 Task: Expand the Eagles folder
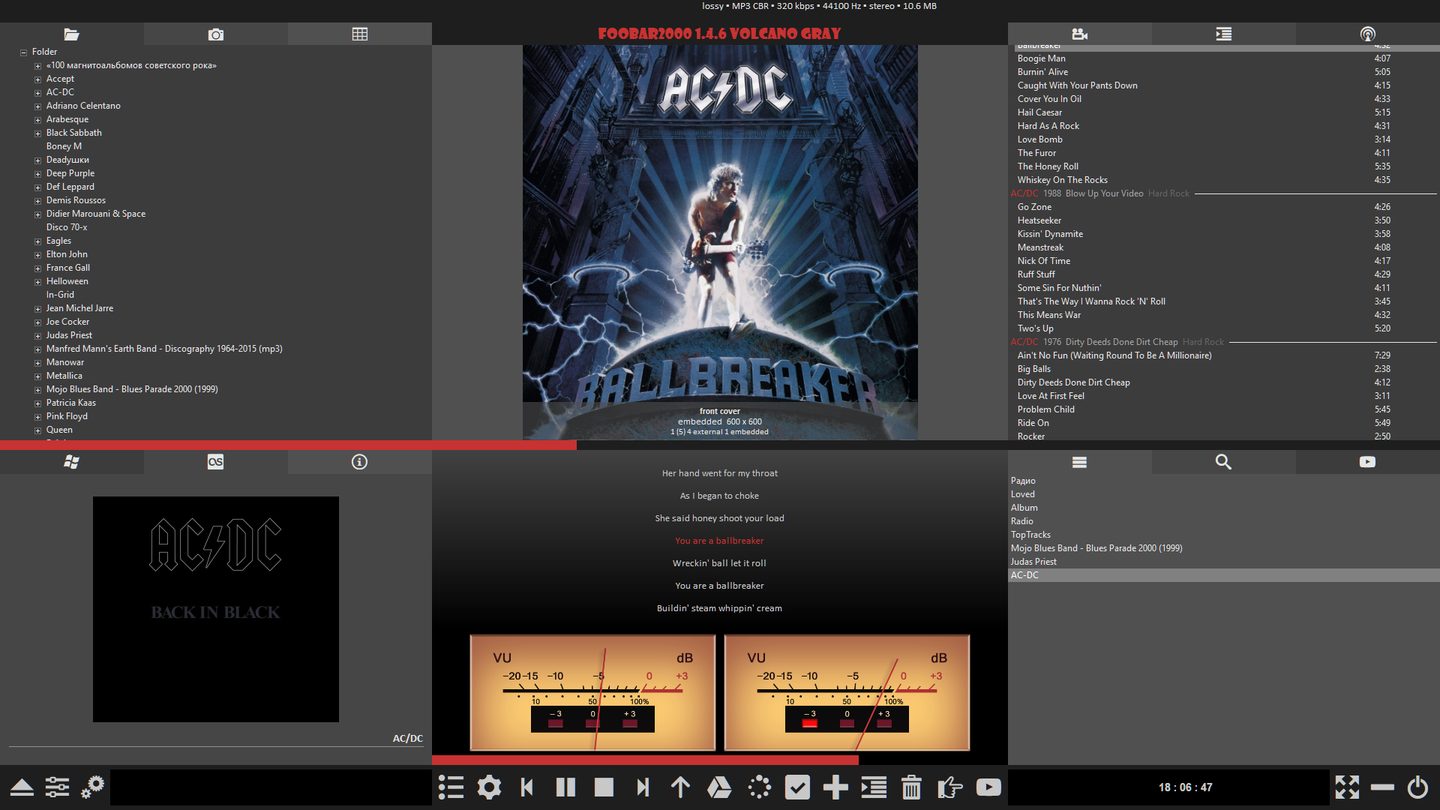point(38,241)
